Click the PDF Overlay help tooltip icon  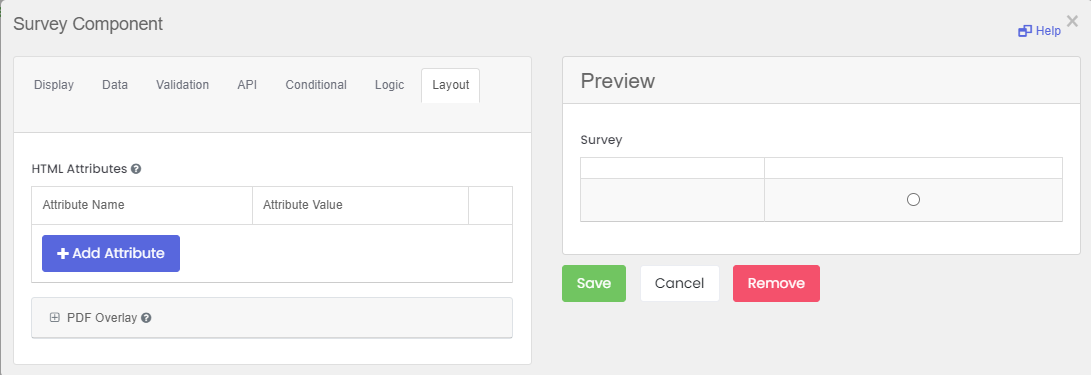coord(146,318)
